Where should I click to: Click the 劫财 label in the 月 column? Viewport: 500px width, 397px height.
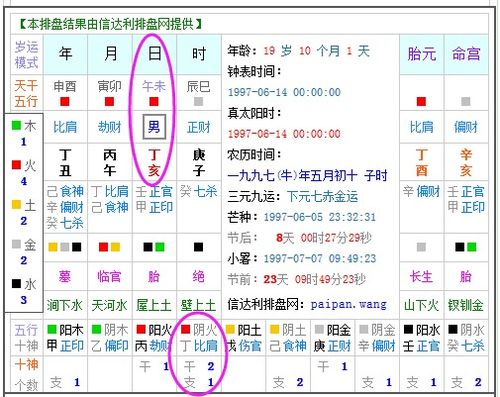[x=110, y=127]
